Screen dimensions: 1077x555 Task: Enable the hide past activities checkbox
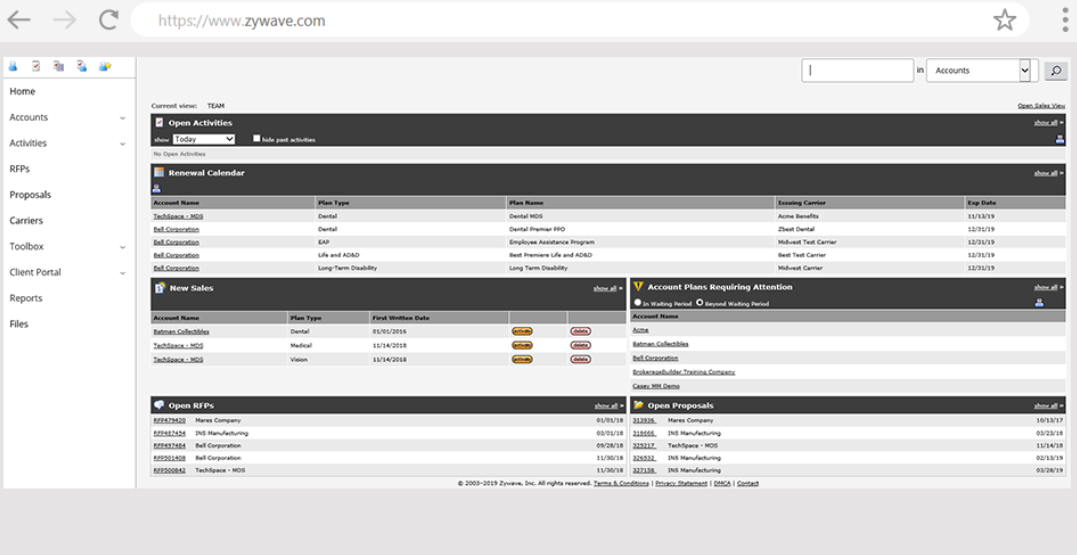coord(256,138)
